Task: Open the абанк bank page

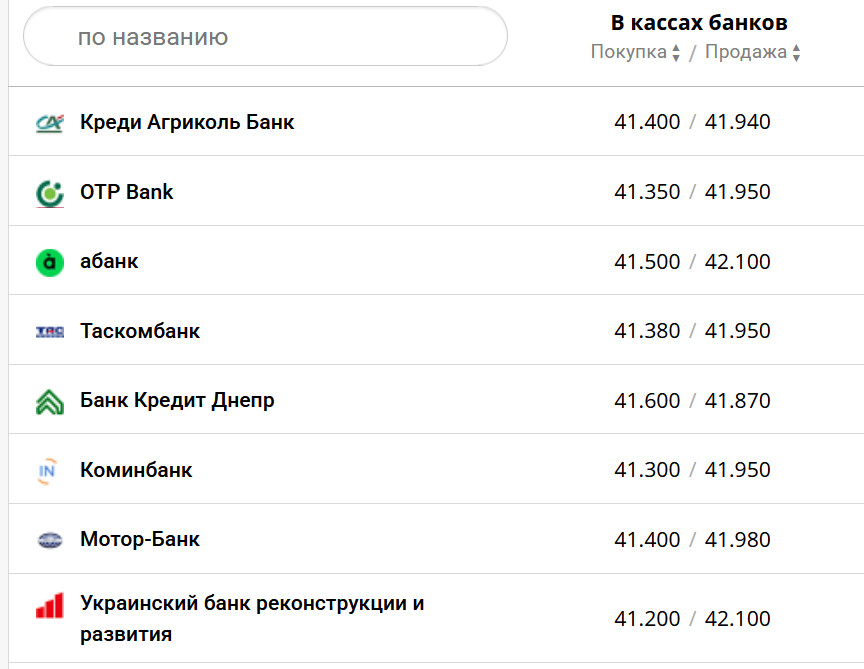Action: coord(109,262)
